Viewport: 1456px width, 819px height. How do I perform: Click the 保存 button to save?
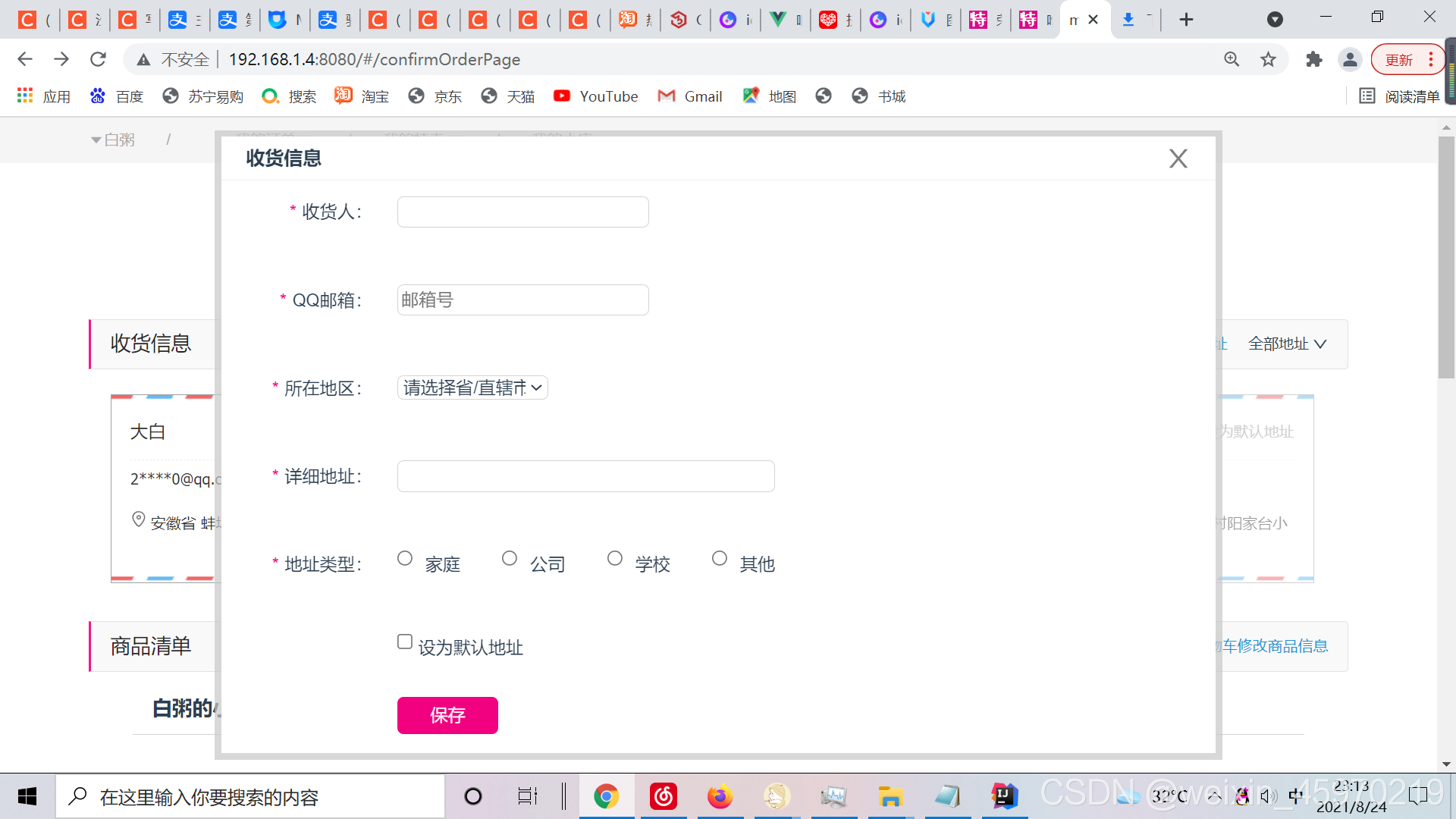[447, 715]
